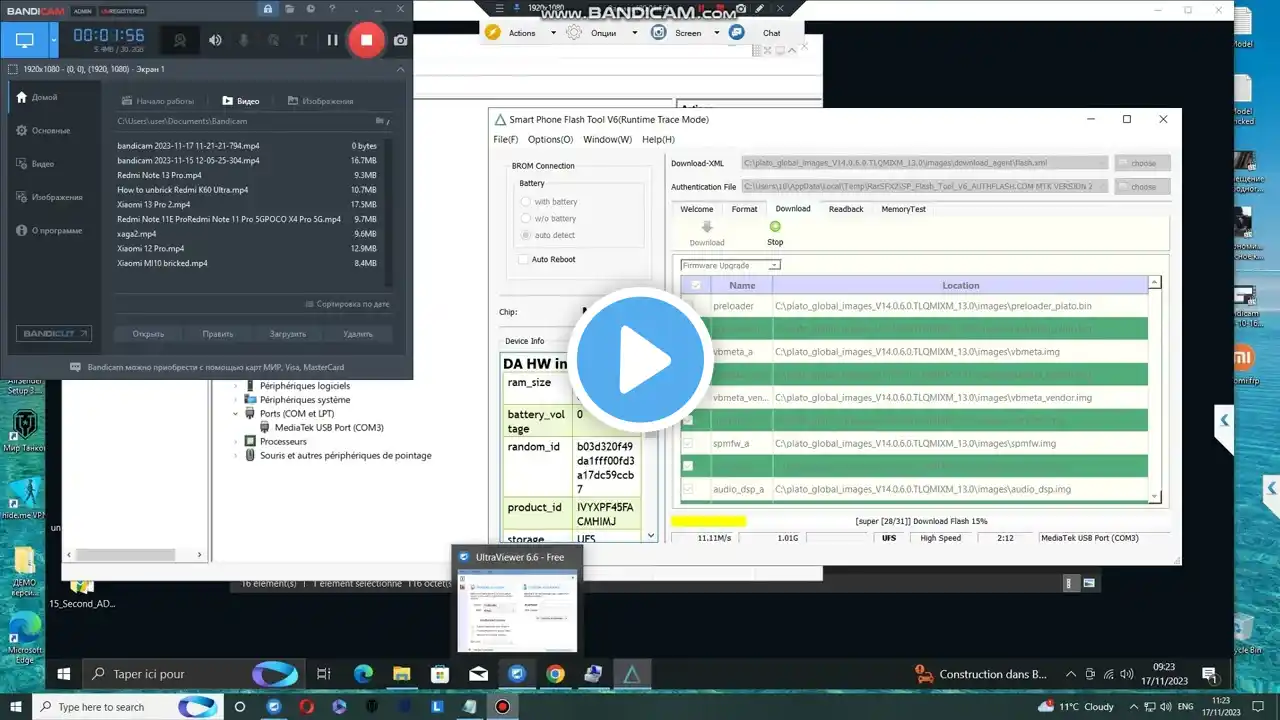Viewport: 1280px width, 720px height.
Task: Click the Download-XML path field
Action: tap(925, 163)
